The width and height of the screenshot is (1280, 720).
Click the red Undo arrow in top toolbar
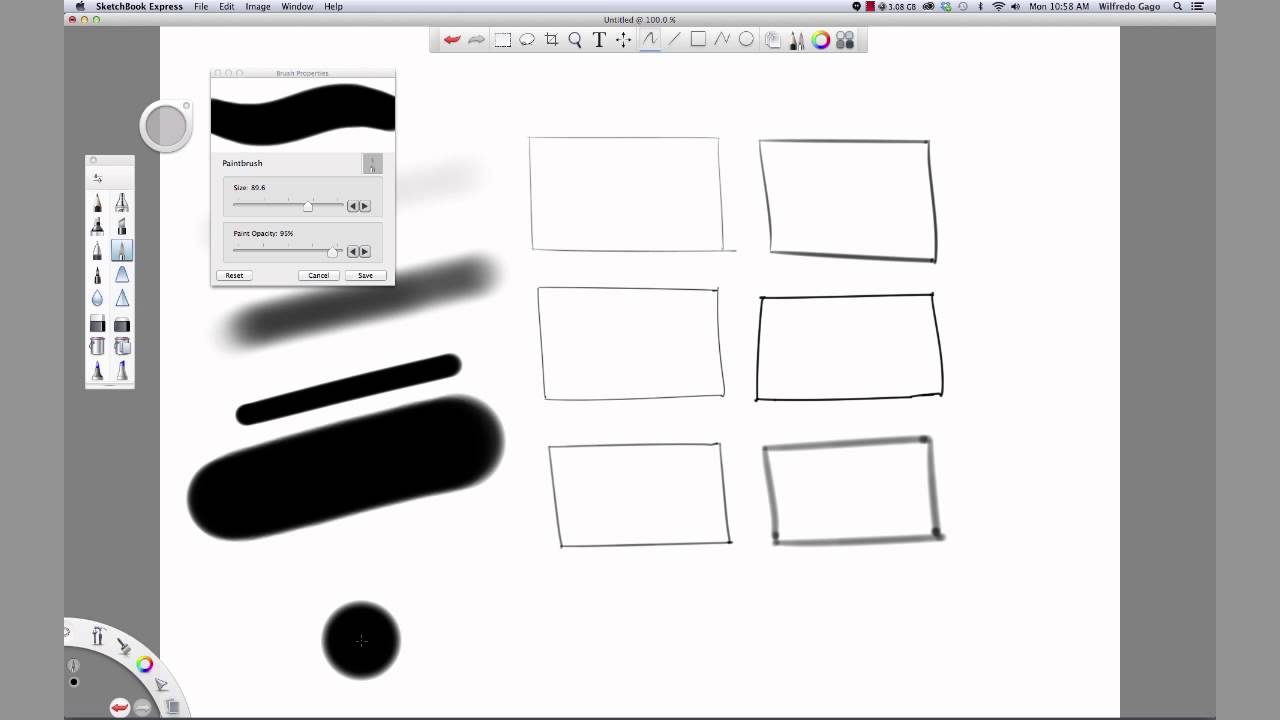click(x=452, y=40)
